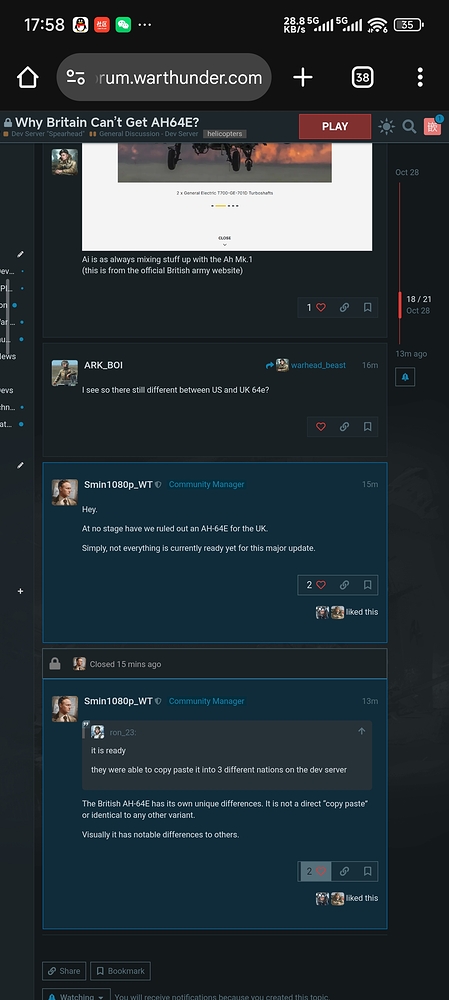The height and width of the screenshot is (1000, 449).
Task: Like ARK_BOI's post
Action: tap(321, 427)
